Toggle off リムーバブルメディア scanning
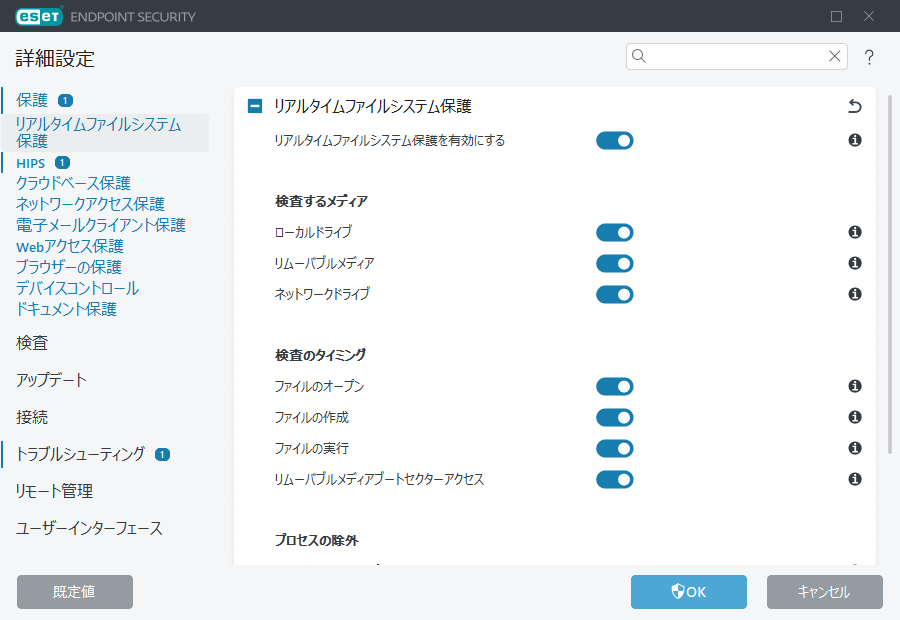This screenshot has height=620, width=900. point(614,264)
